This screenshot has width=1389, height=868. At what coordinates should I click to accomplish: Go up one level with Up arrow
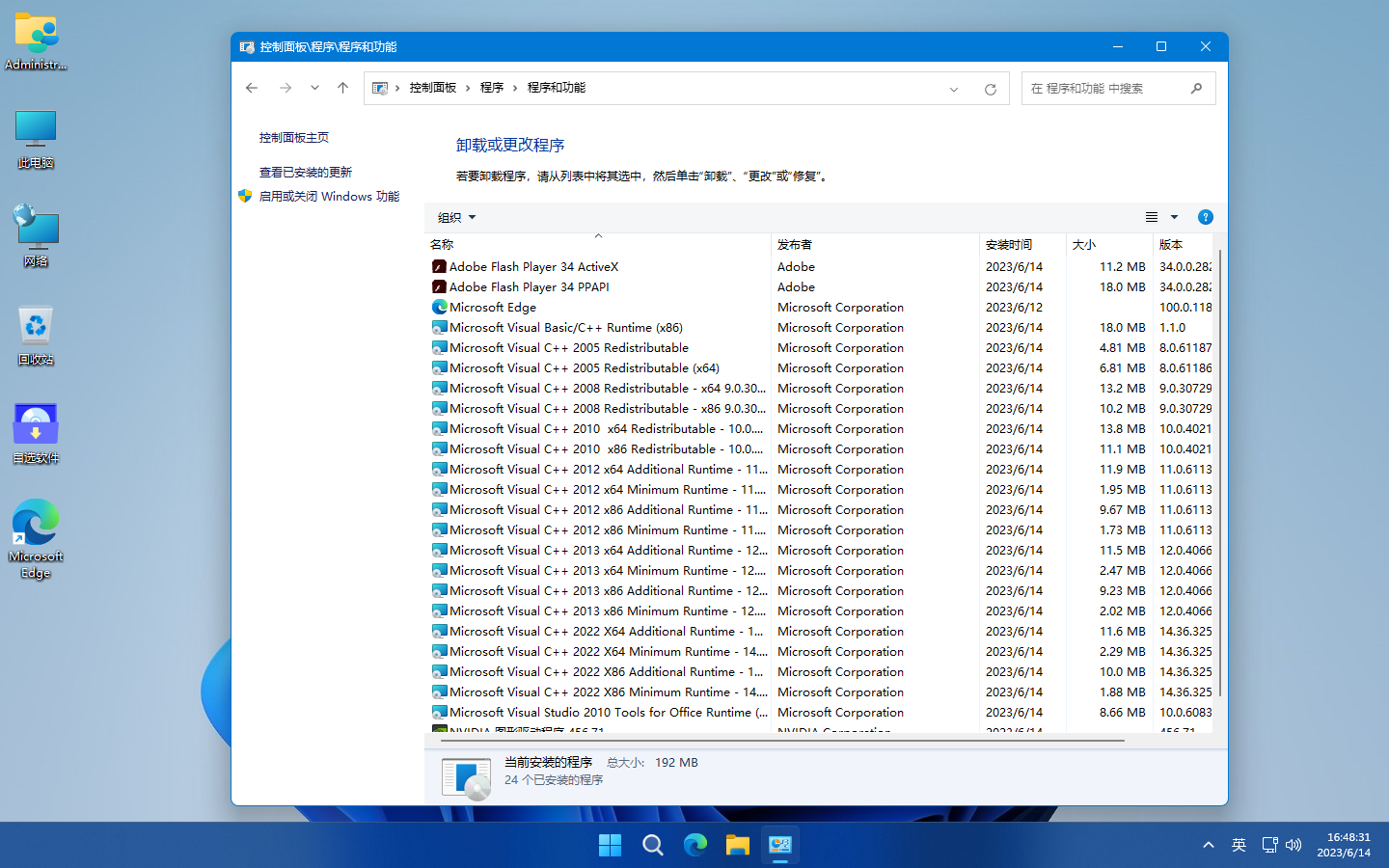click(342, 88)
